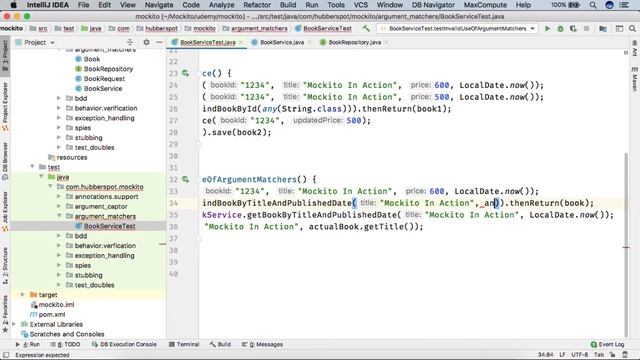Open the Analyze menu
The image size is (640, 360).
click(221, 5)
